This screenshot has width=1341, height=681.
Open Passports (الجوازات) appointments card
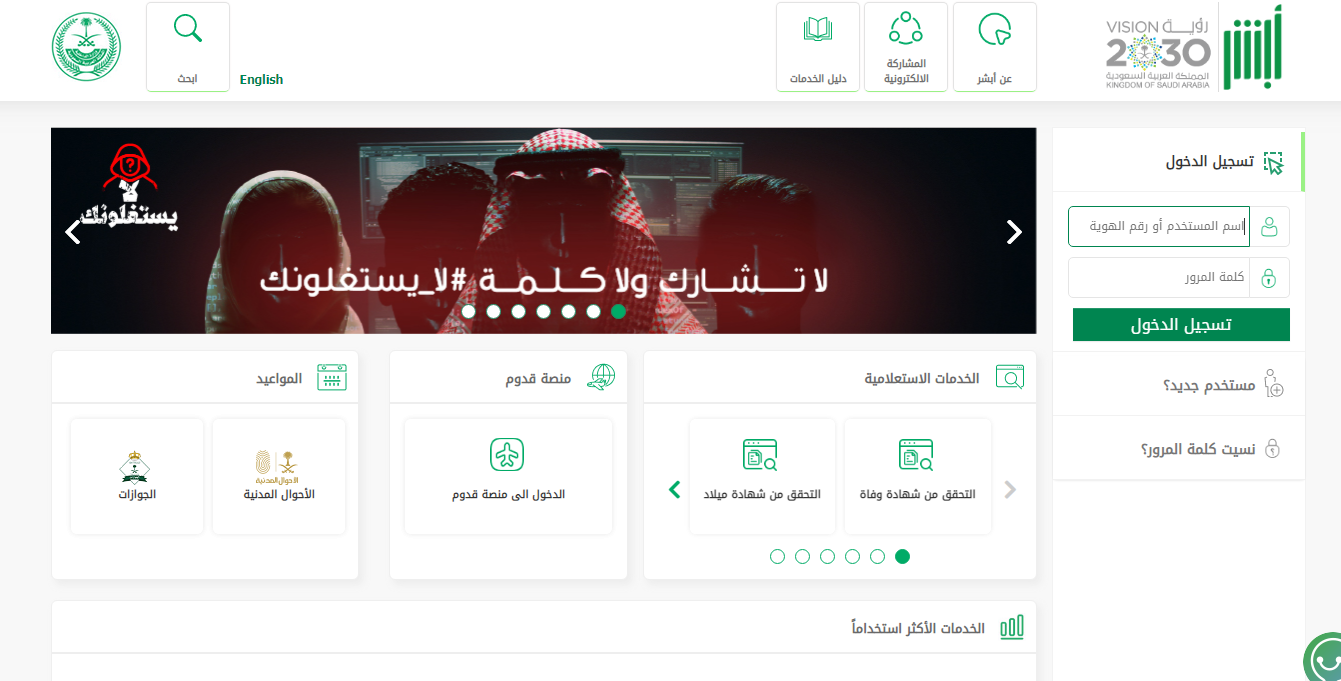click(137, 476)
